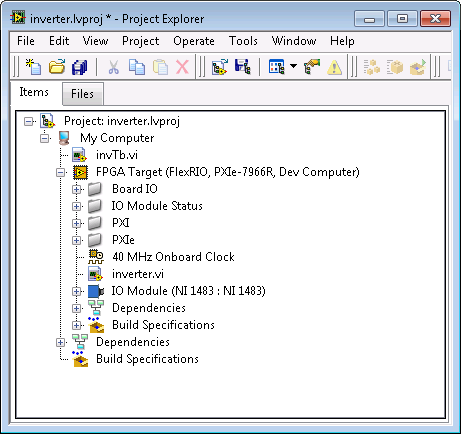461x434 pixels.
Task: Open the File menu
Action: 26,41
